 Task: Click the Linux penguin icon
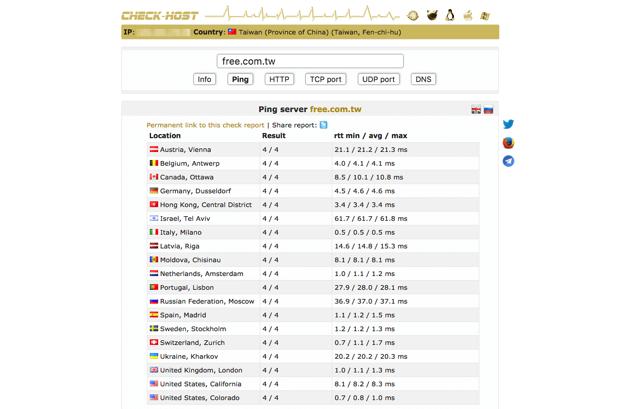pos(451,15)
